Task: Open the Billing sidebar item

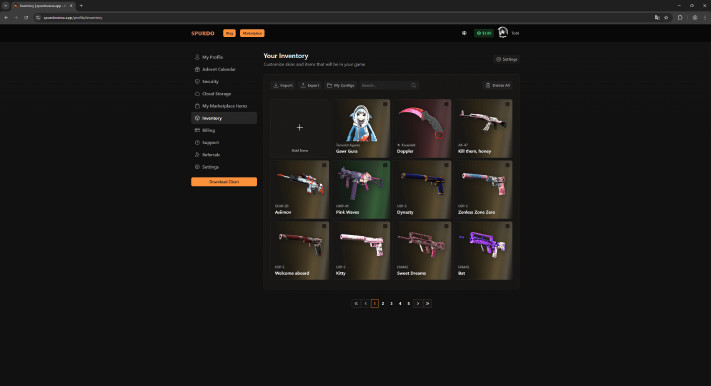Action: tap(224, 130)
